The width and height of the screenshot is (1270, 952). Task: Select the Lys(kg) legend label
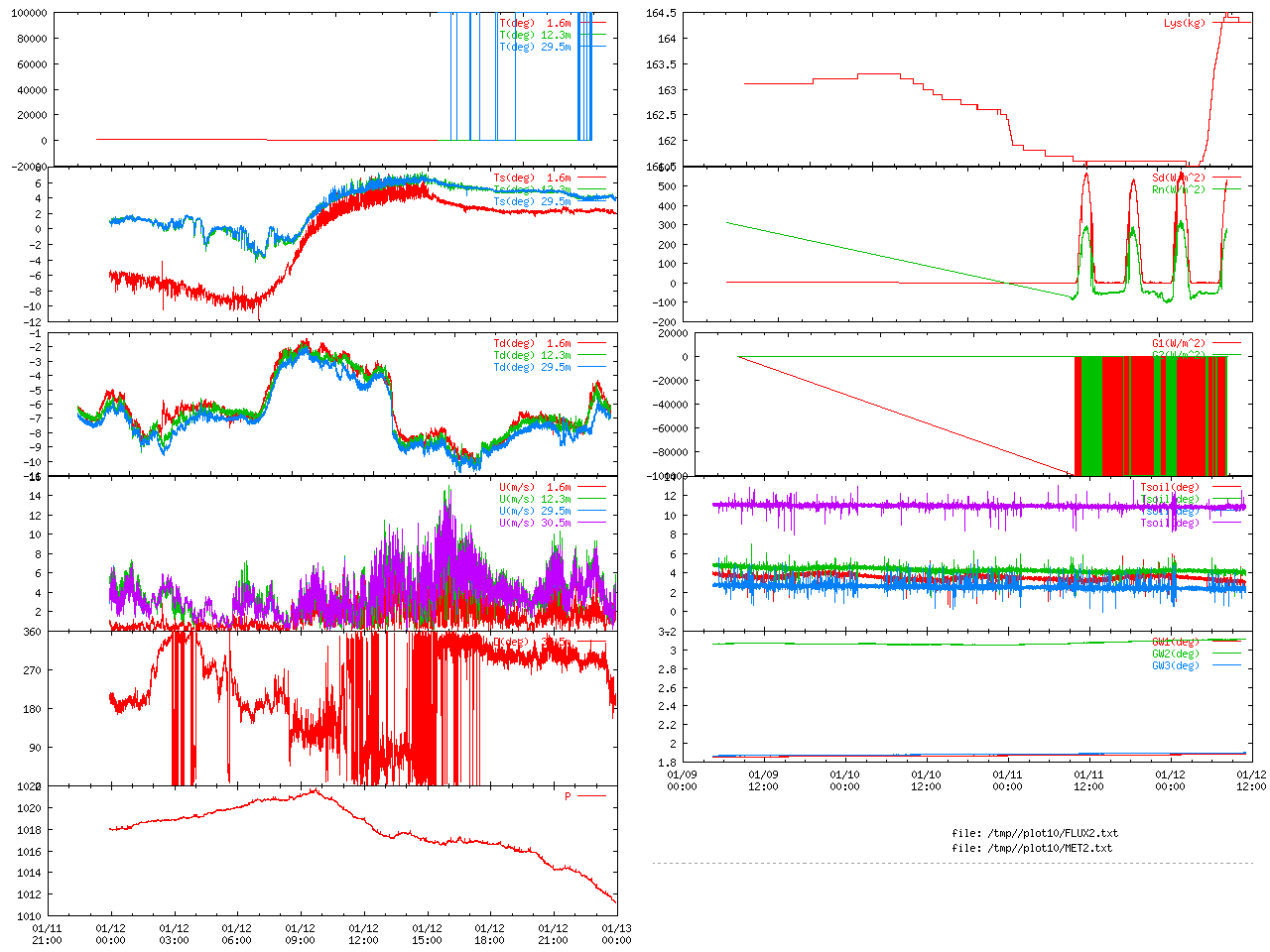pyautogui.click(x=1186, y=23)
